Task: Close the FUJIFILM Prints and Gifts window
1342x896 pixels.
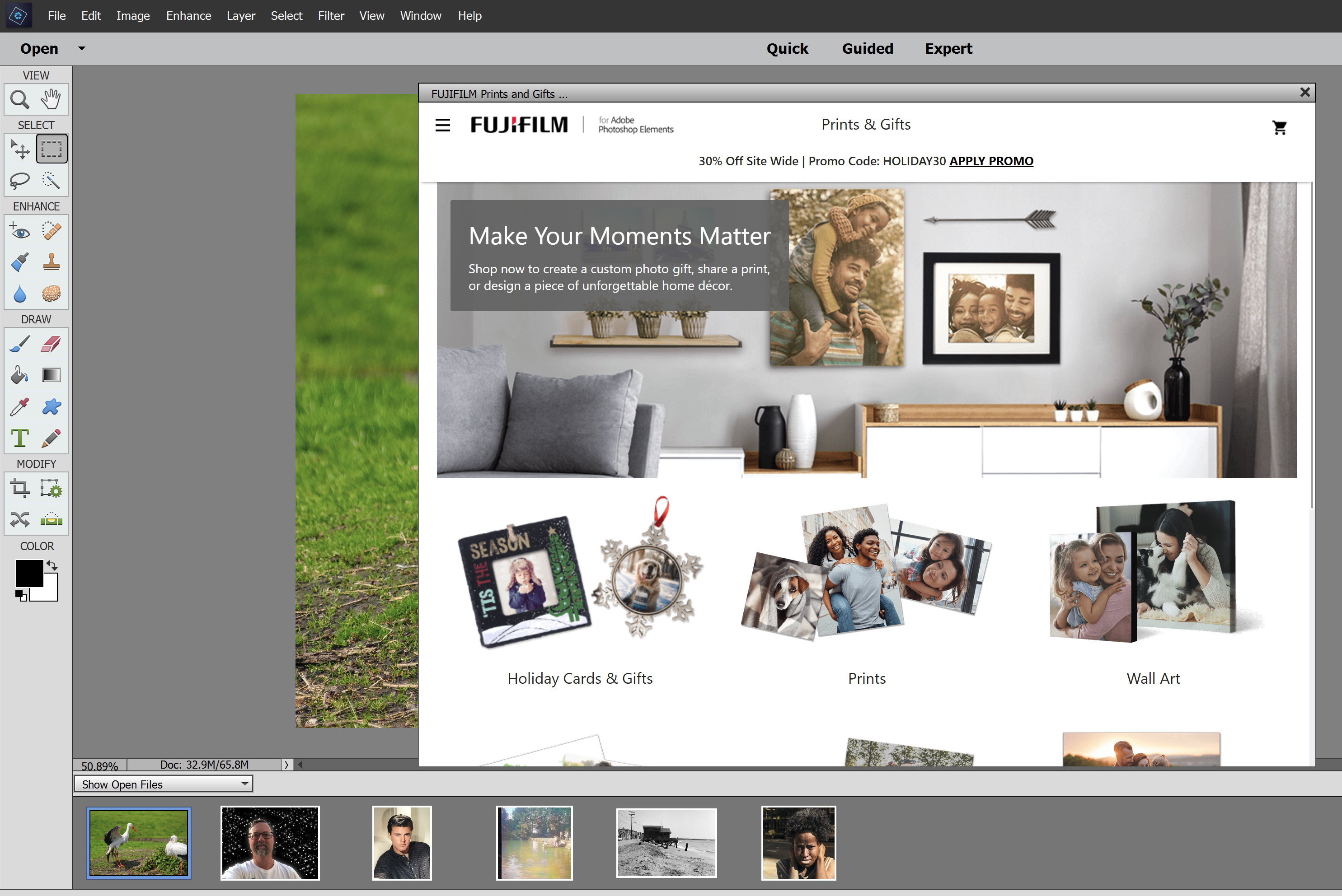Action: tap(1305, 92)
